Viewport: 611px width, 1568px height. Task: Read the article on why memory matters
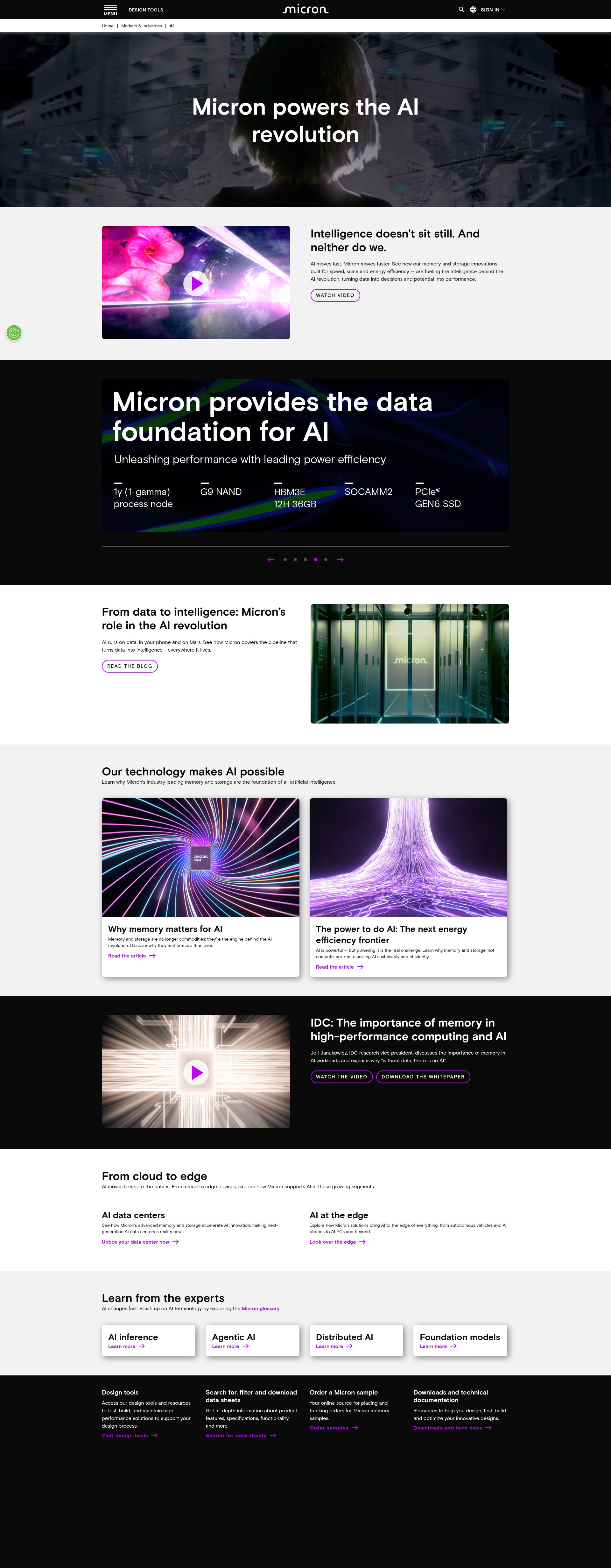(x=127, y=956)
